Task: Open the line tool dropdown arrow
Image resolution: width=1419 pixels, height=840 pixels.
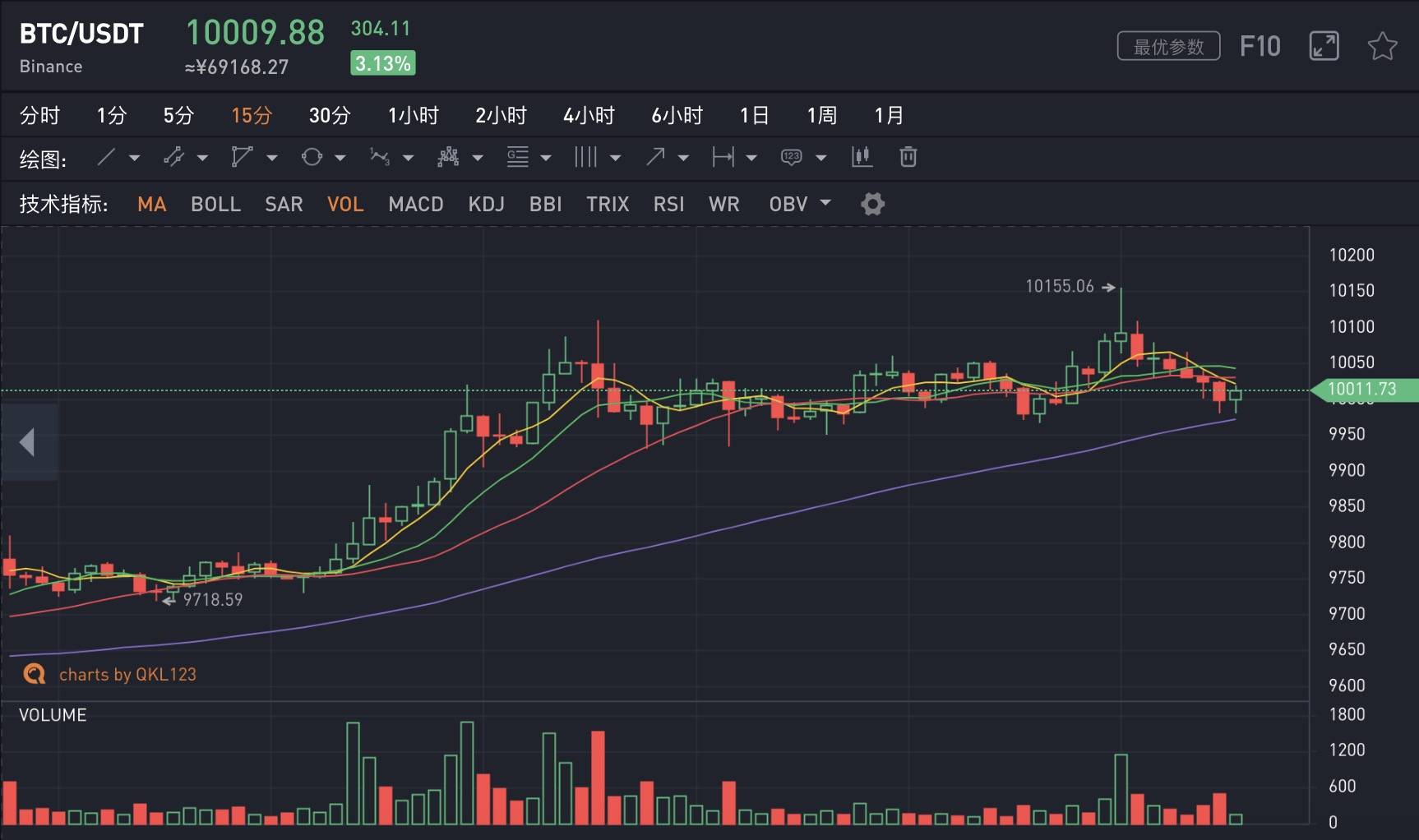Action: pyautogui.click(x=134, y=158)
